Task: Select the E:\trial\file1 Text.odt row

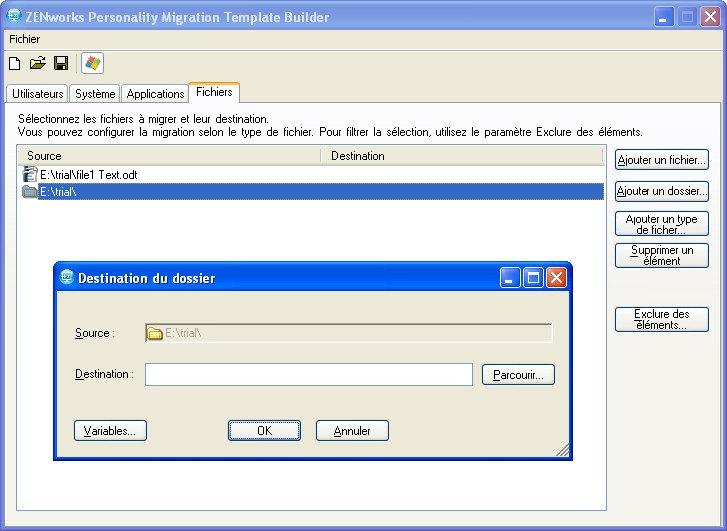Action: (x=311, y=175)
